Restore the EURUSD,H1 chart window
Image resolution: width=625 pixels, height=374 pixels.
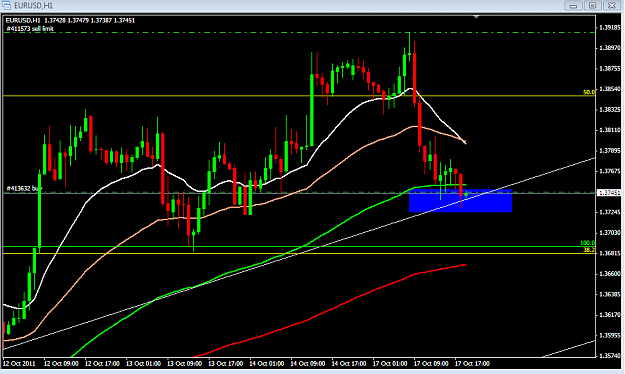(x=592, y=6)
